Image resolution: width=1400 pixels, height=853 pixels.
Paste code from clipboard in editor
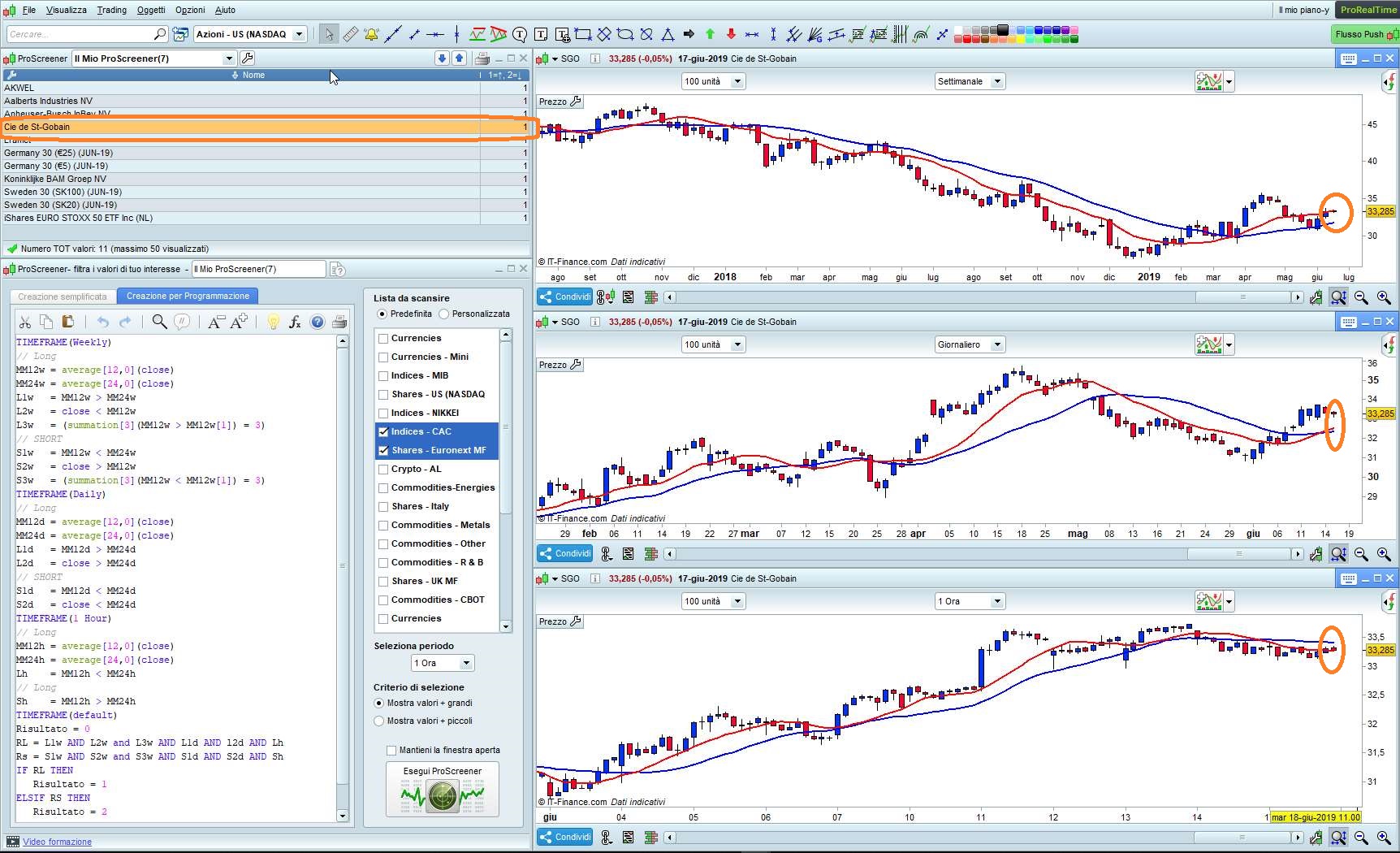68,323
